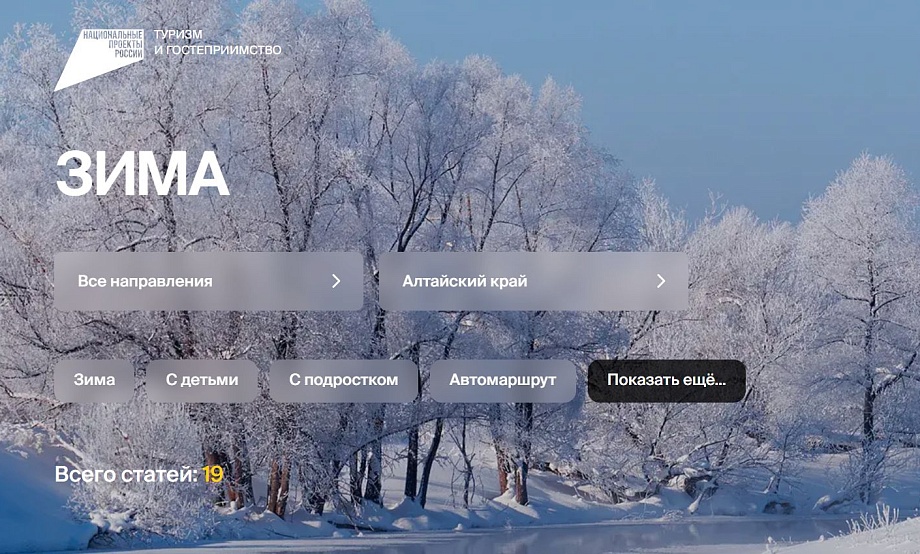The height and width of the screenshot is (554, 920).
Task: Toggle the 'С подростком' filter tag
Action: click(x=343, y=380)
